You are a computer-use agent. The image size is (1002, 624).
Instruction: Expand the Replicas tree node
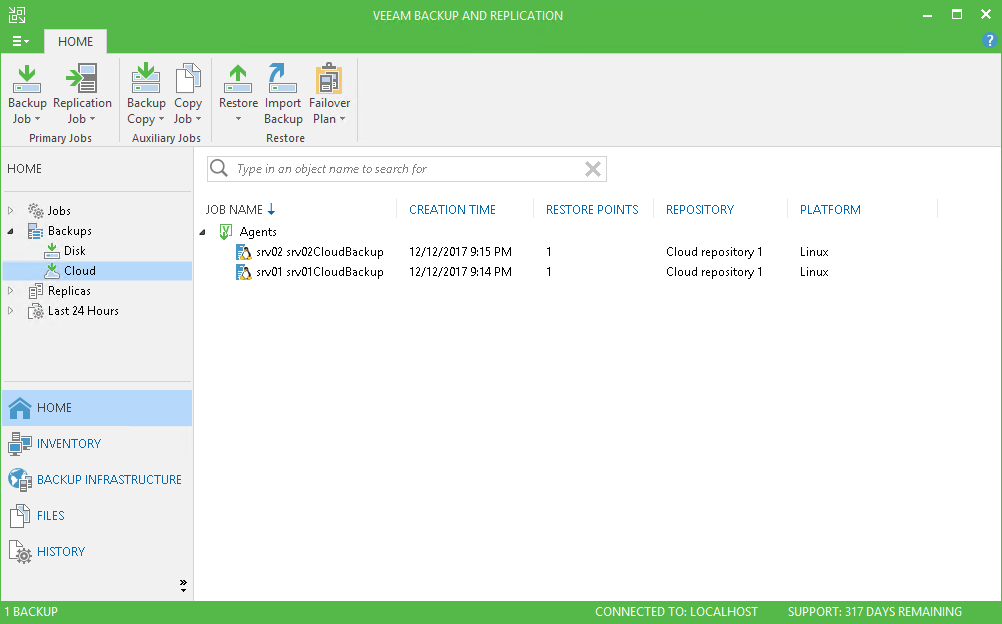tap(10, 291)
